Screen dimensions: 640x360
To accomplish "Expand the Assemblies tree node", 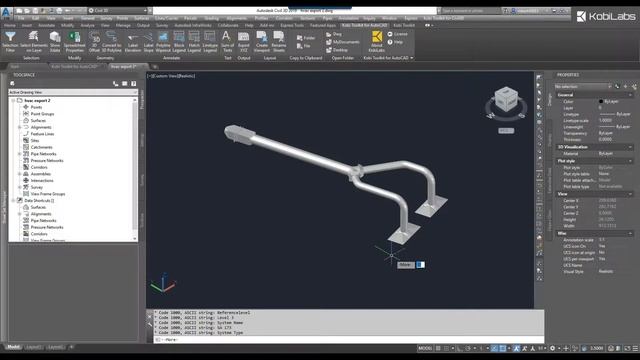I will tap(20, 174).
